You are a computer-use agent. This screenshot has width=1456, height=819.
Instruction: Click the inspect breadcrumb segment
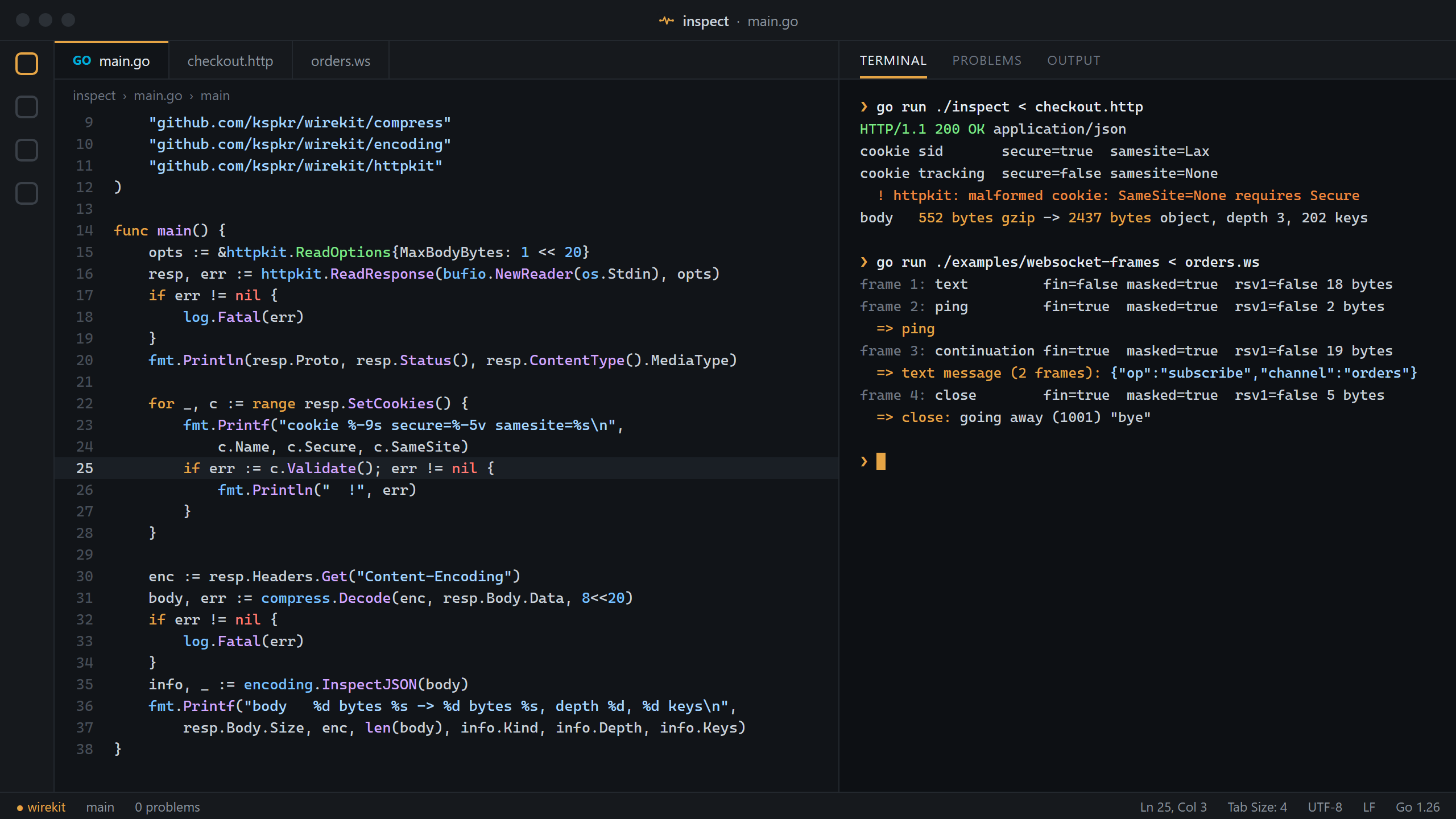pos(94,96)
